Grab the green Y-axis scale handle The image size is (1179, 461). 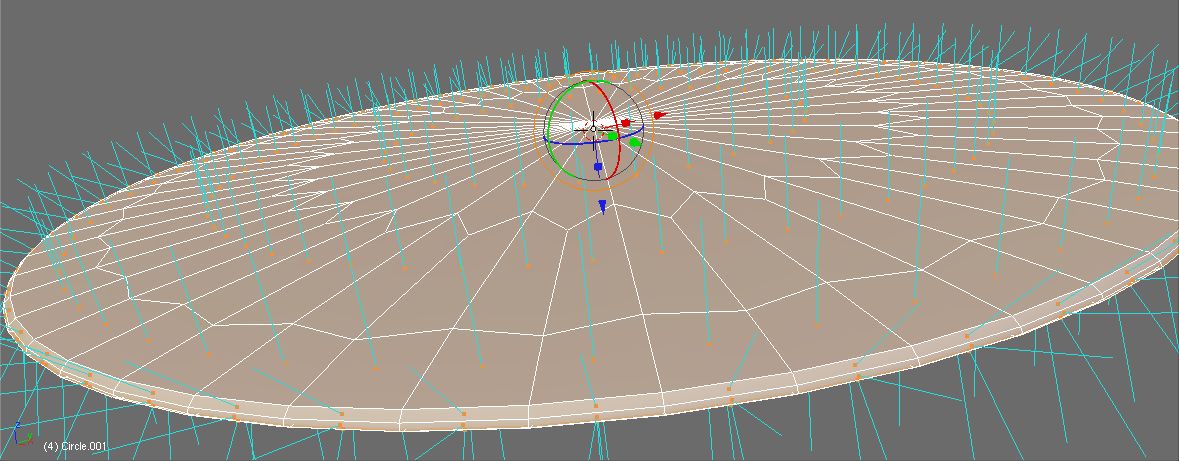612,135
